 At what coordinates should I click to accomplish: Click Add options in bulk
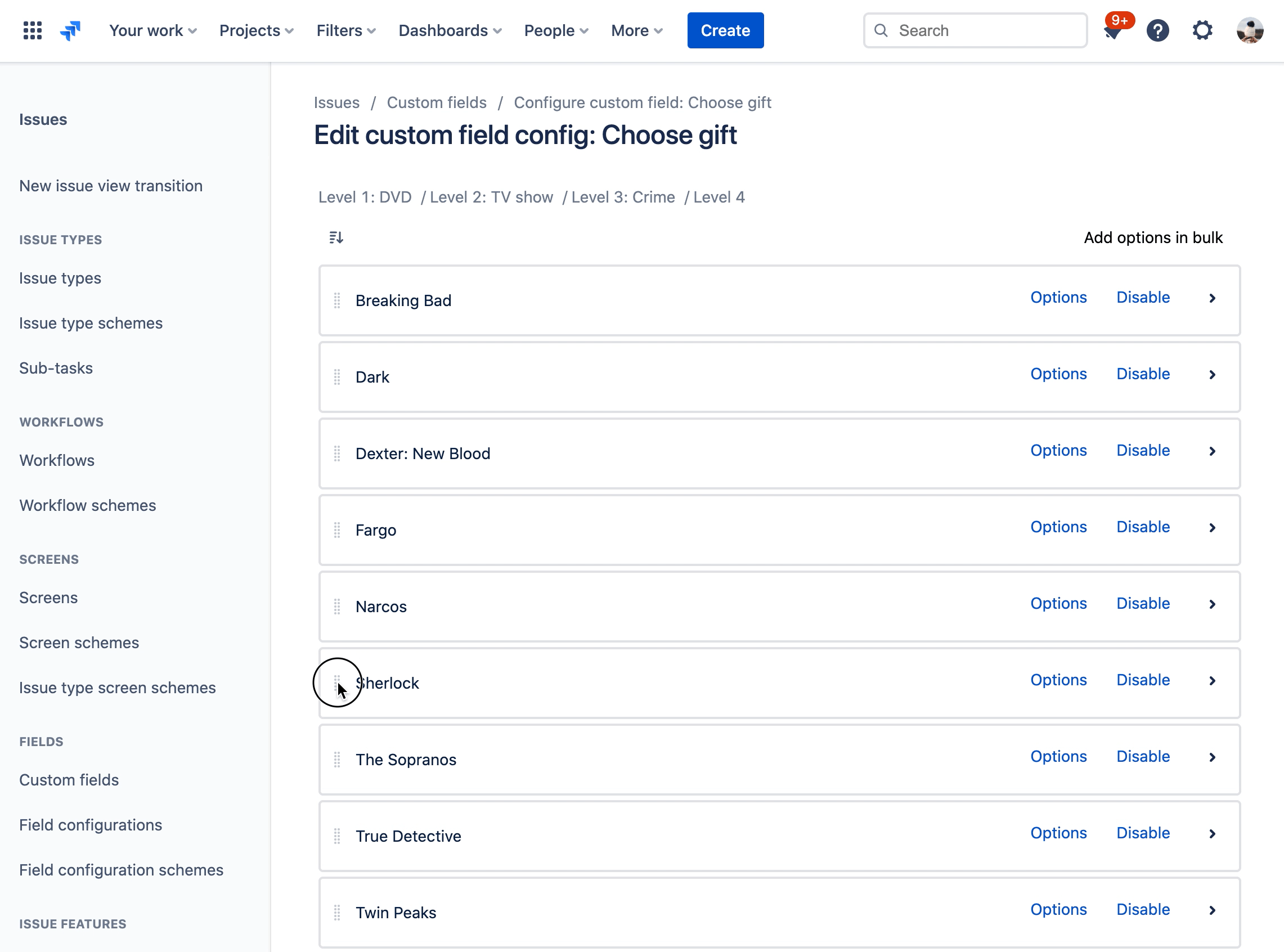tap(1152, 237)
